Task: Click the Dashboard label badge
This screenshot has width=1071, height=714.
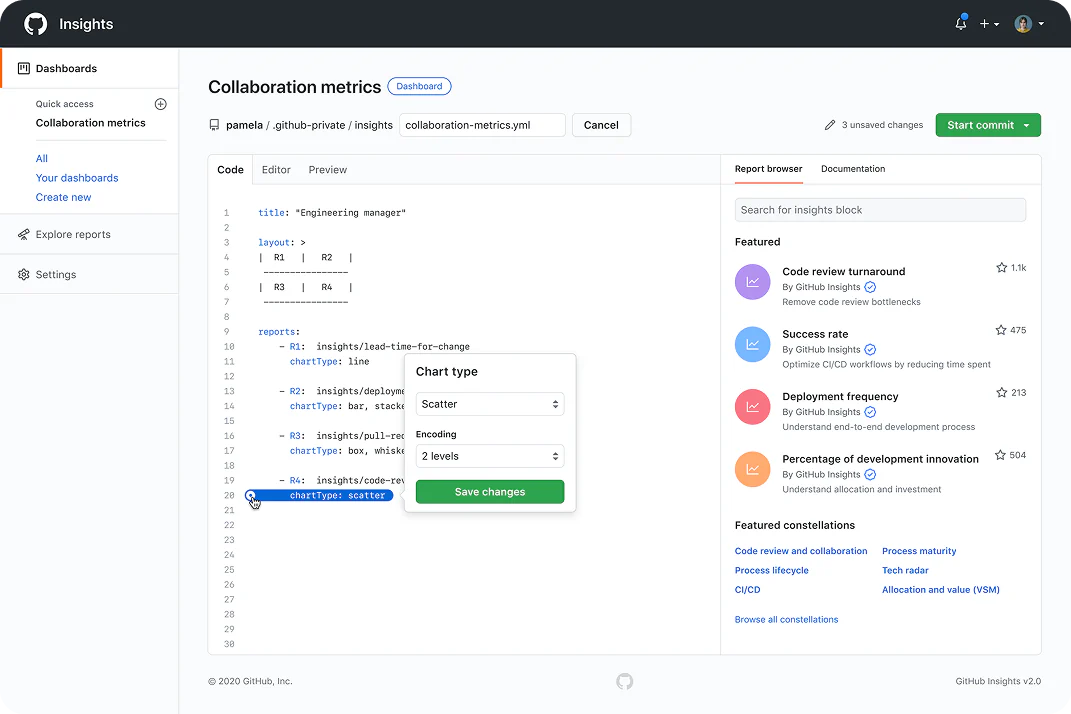Action: click(x=419, y=86)
